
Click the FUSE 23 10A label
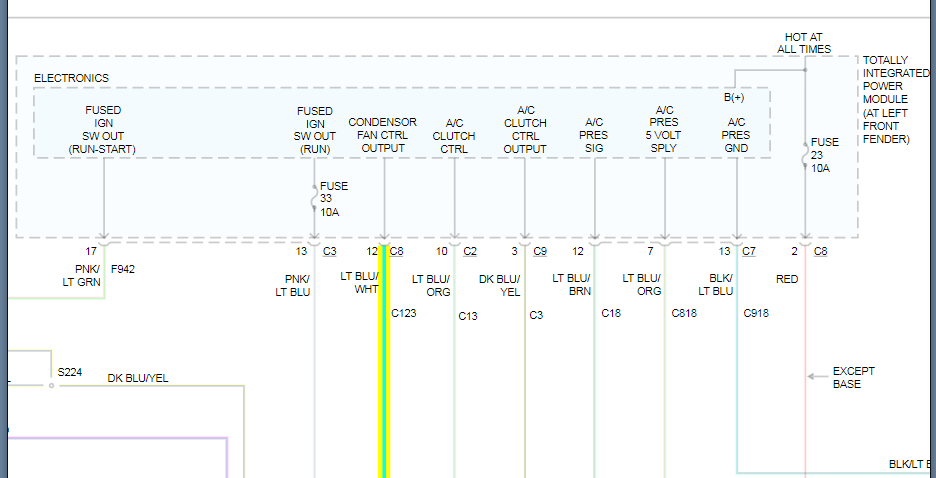[x=824, y=155]
